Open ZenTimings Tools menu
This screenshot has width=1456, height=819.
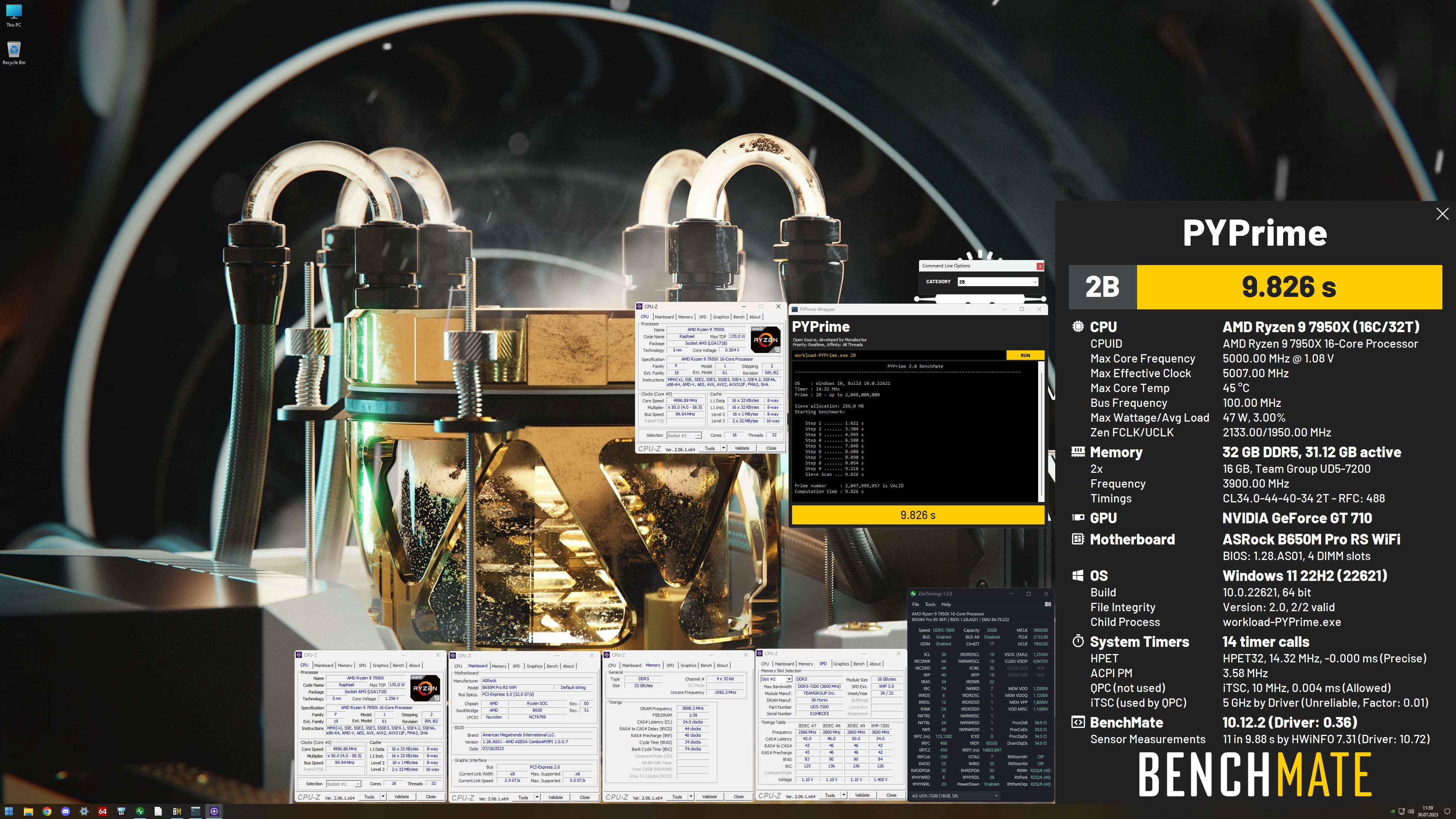pos(930,604)
